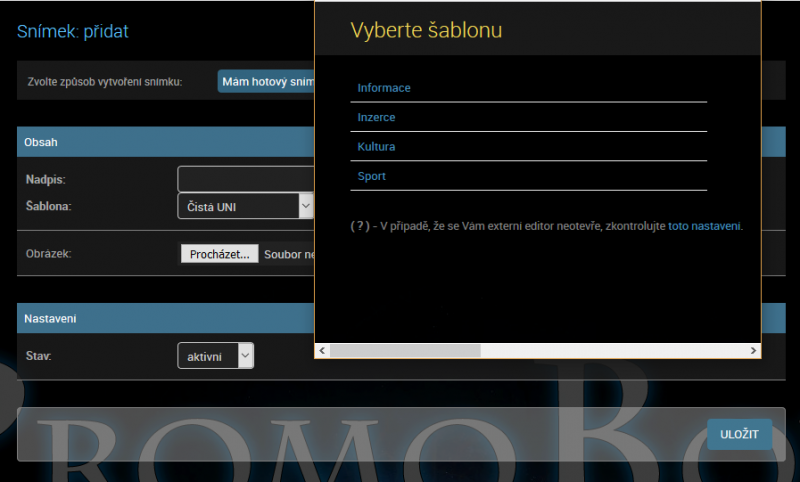The height and width of the screenshot is (482, 800).
Task: Open the 'toto nastavení' link
Action: 705,226
